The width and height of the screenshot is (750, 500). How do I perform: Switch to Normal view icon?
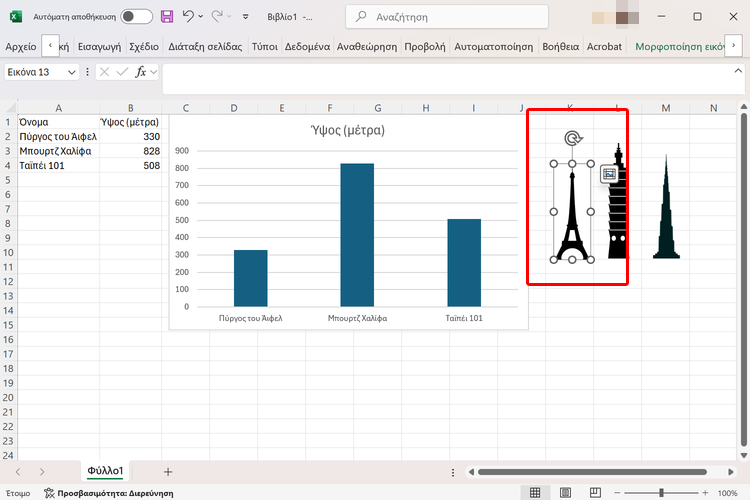click(535, 492)
